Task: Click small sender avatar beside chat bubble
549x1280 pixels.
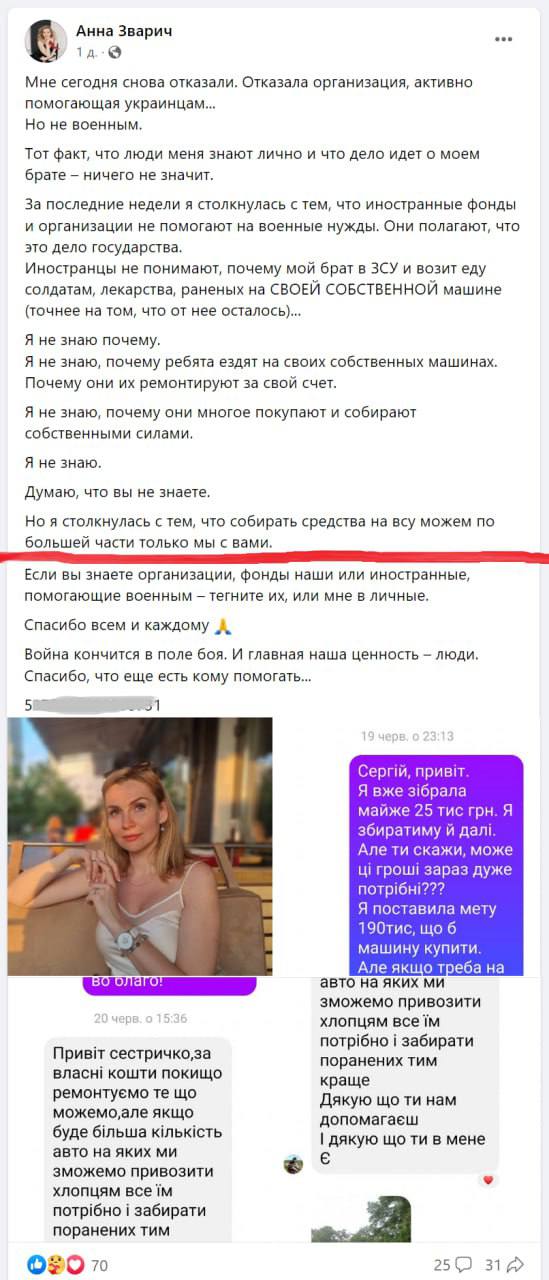Action: point(293,1164)
